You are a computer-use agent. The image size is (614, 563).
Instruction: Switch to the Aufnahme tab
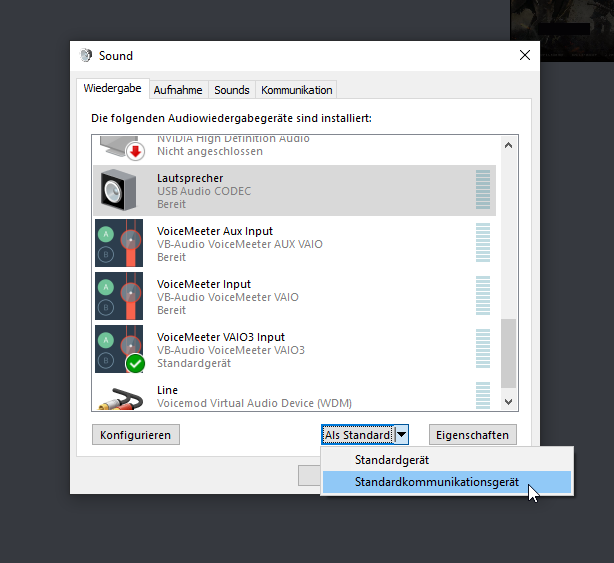tap(178, 90)
